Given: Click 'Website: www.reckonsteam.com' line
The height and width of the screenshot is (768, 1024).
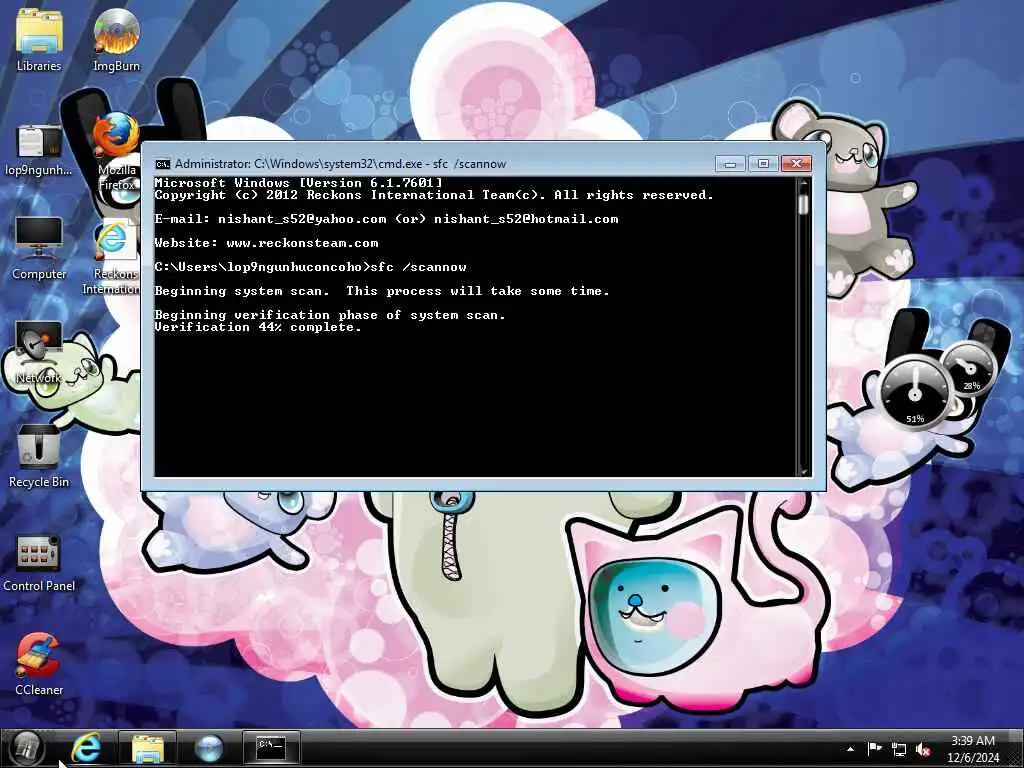Looking at the screenshot, I should 266,243.
